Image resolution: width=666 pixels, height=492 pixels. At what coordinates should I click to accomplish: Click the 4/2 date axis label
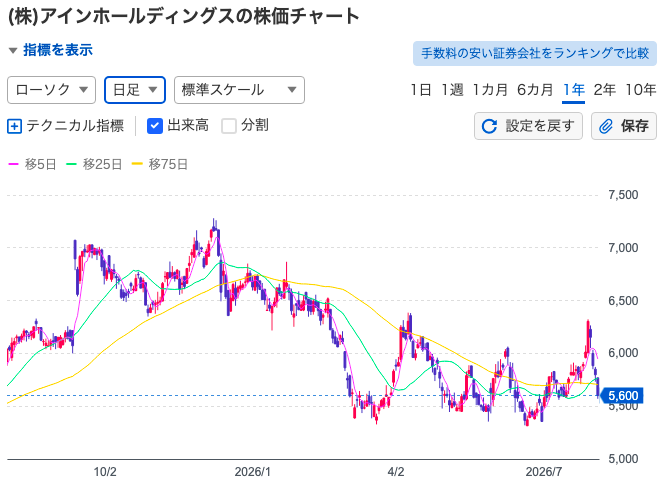pyautogui.click(x=396, y=472)
